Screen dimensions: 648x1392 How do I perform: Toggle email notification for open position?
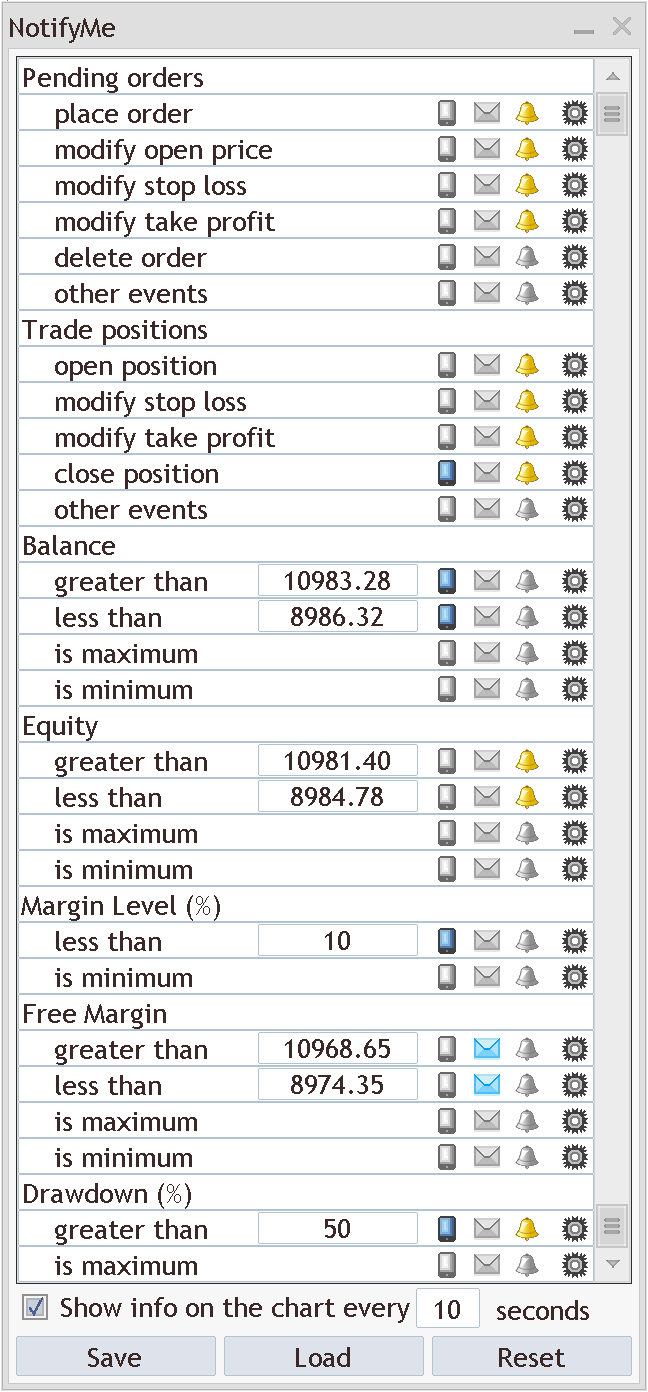[486, 366]
